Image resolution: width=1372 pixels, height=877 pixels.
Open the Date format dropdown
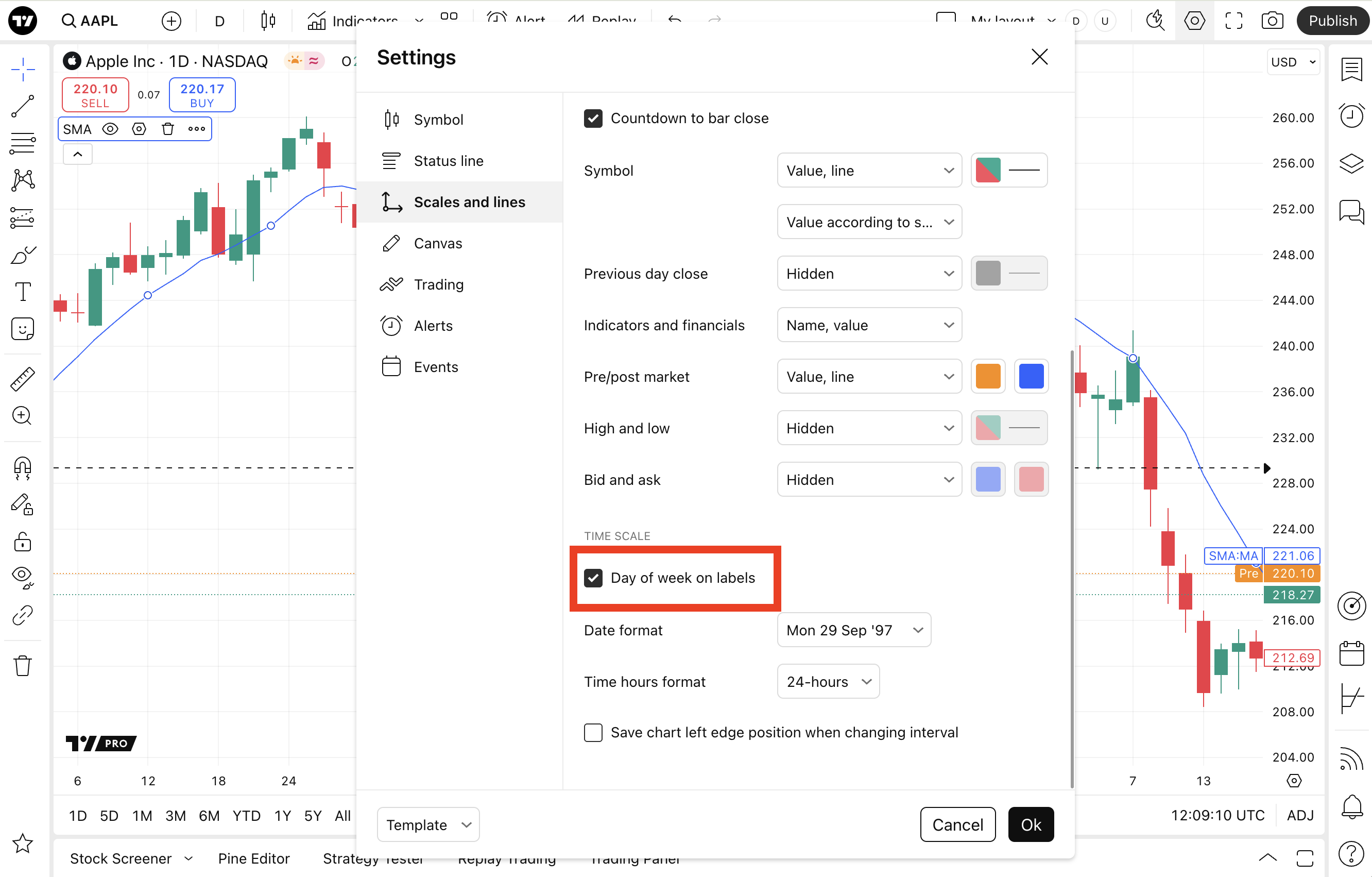(x=853, y=630)
